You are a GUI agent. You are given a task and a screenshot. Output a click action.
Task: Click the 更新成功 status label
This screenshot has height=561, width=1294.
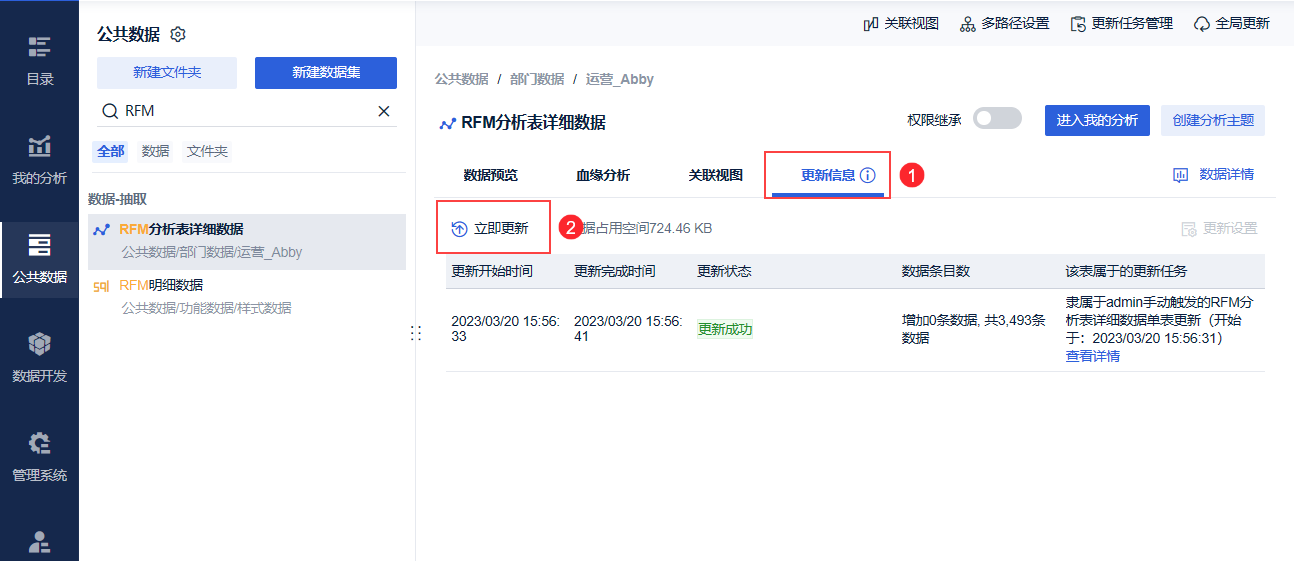pos(725,329)
